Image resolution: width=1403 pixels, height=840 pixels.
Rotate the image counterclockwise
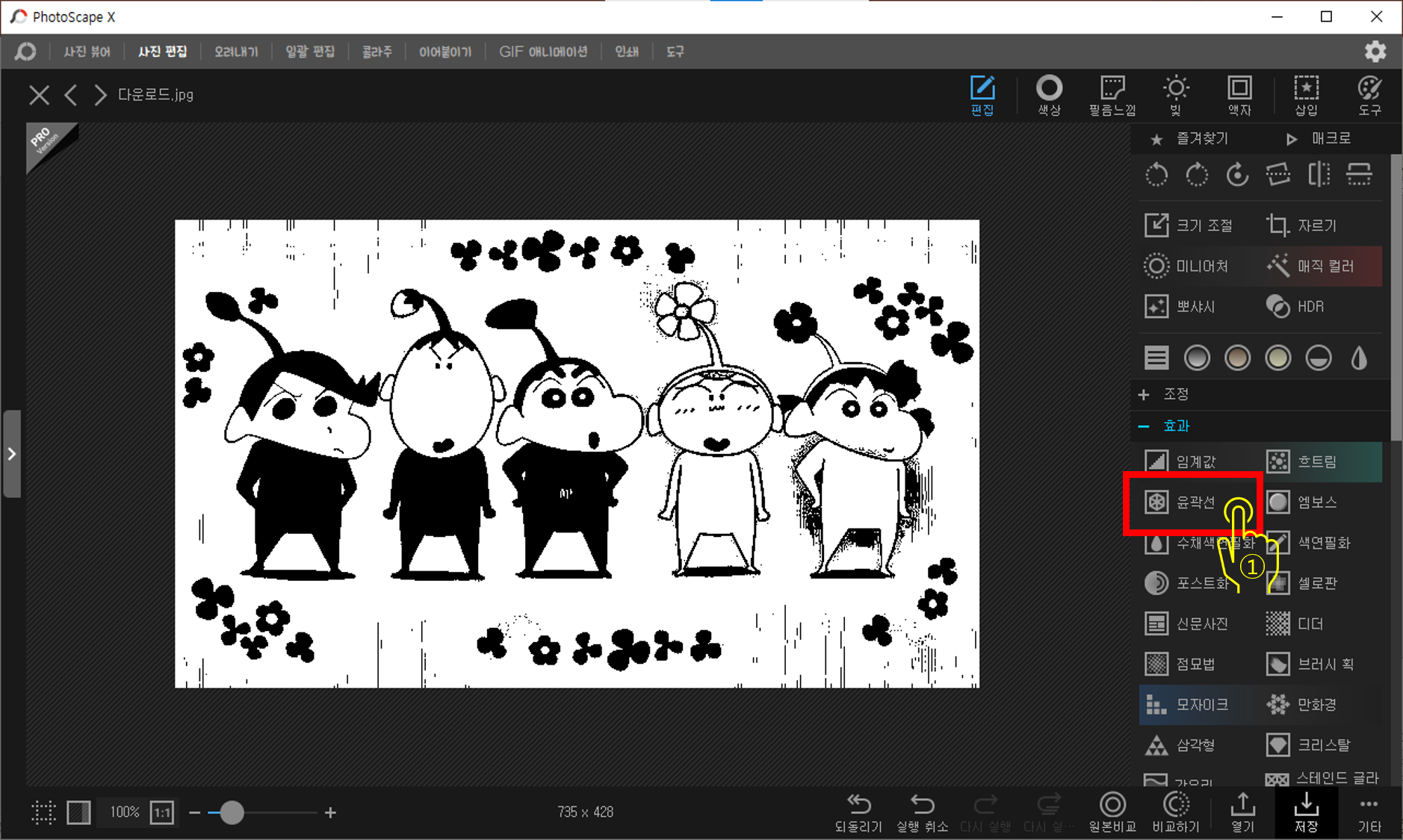[1156, 175]
